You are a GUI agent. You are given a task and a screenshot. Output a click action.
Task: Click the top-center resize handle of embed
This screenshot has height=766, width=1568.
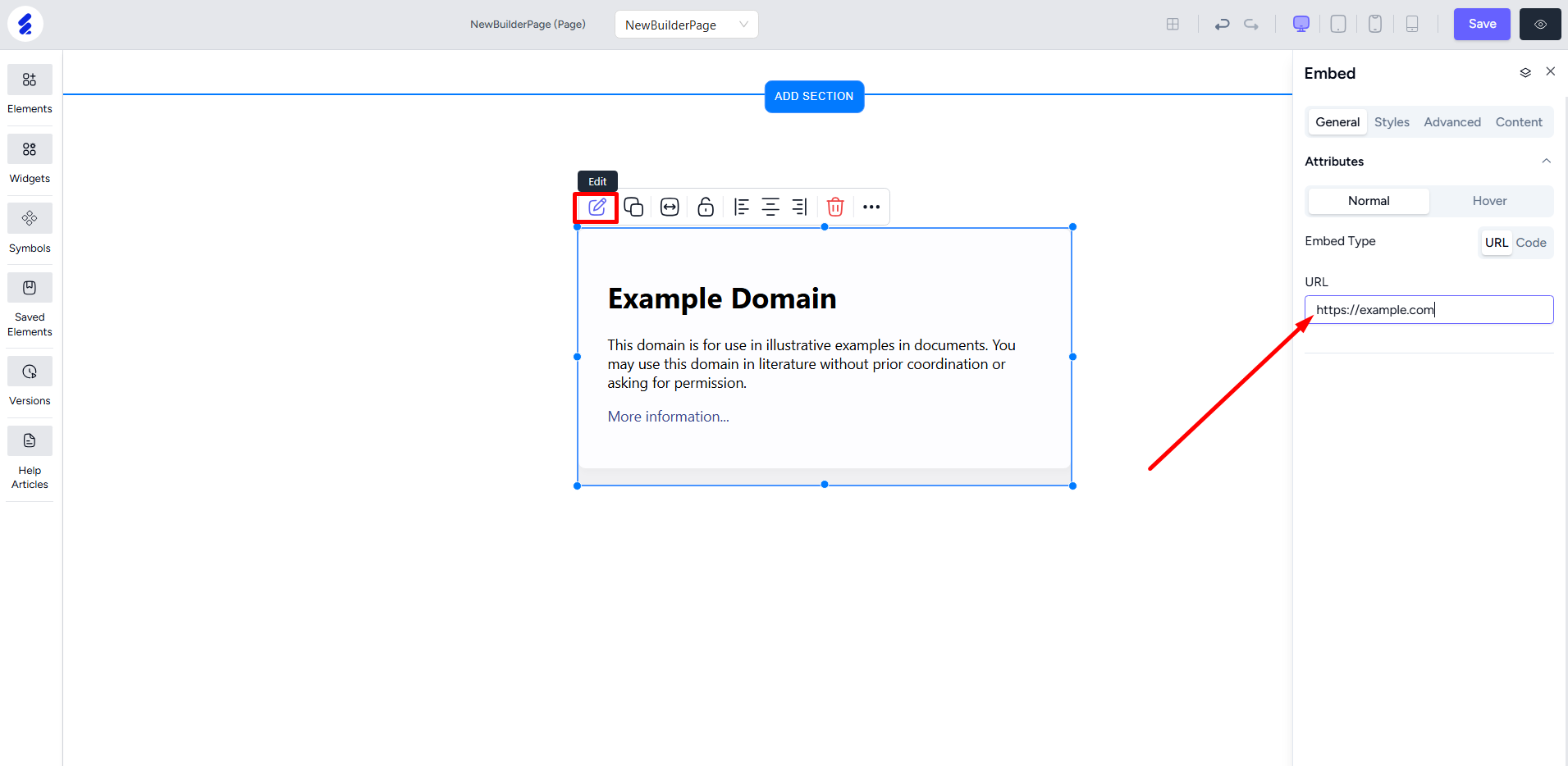[825, 227]
